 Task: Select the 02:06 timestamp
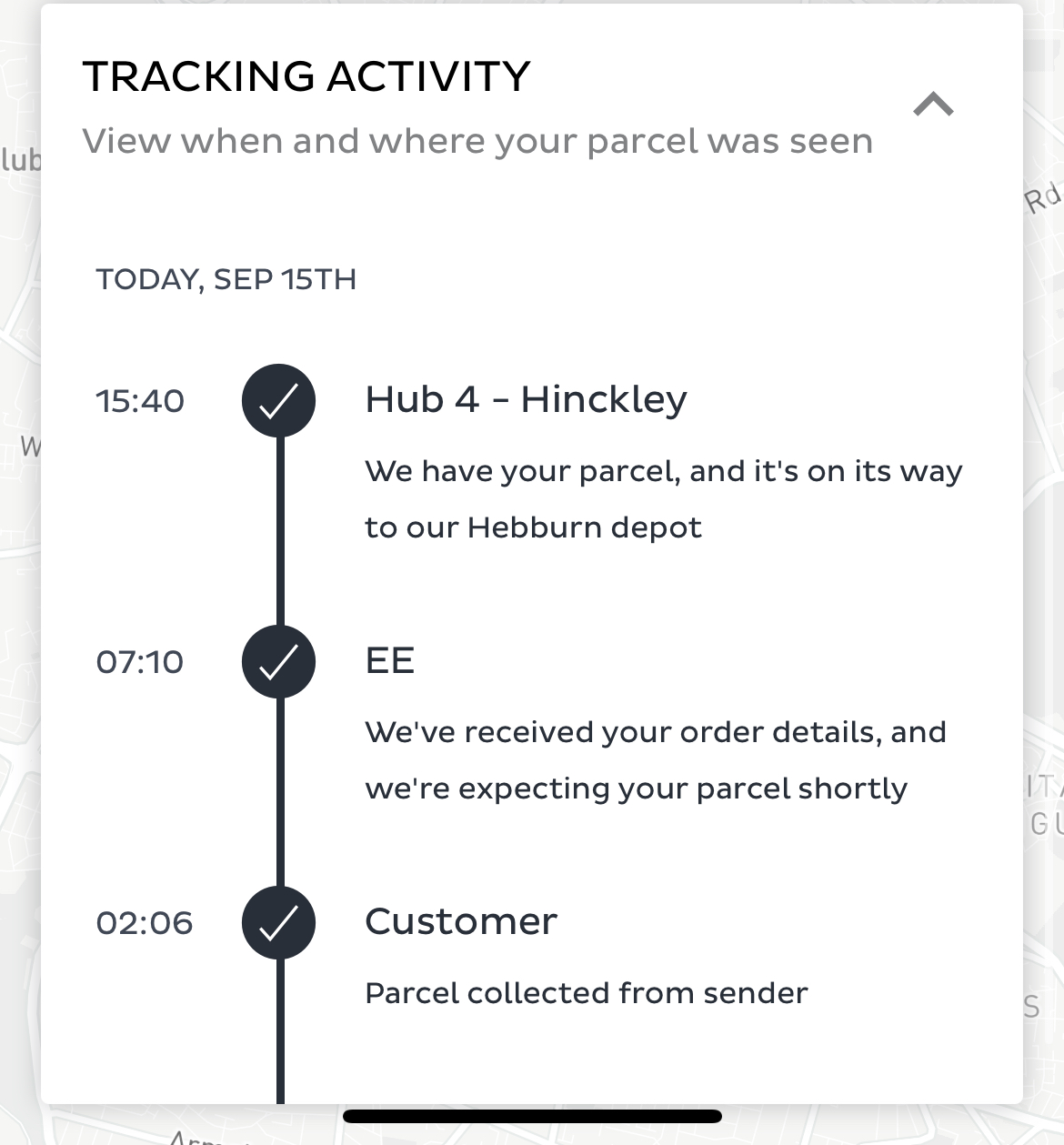click(145, 923)
